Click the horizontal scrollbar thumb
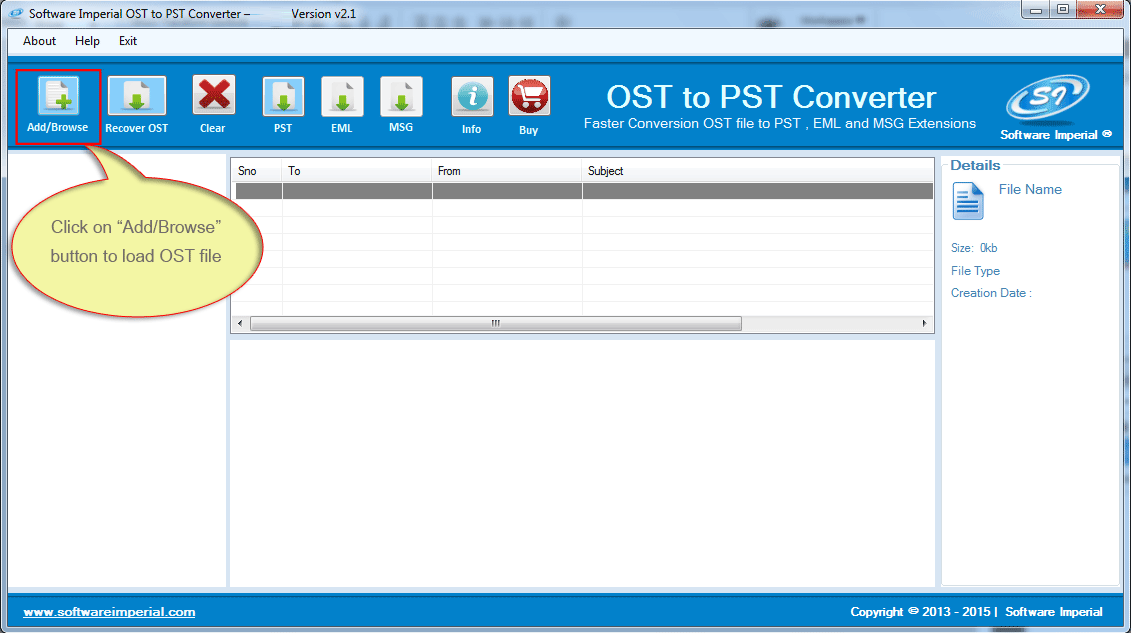The image size is (1131, 633). [496, 324]
